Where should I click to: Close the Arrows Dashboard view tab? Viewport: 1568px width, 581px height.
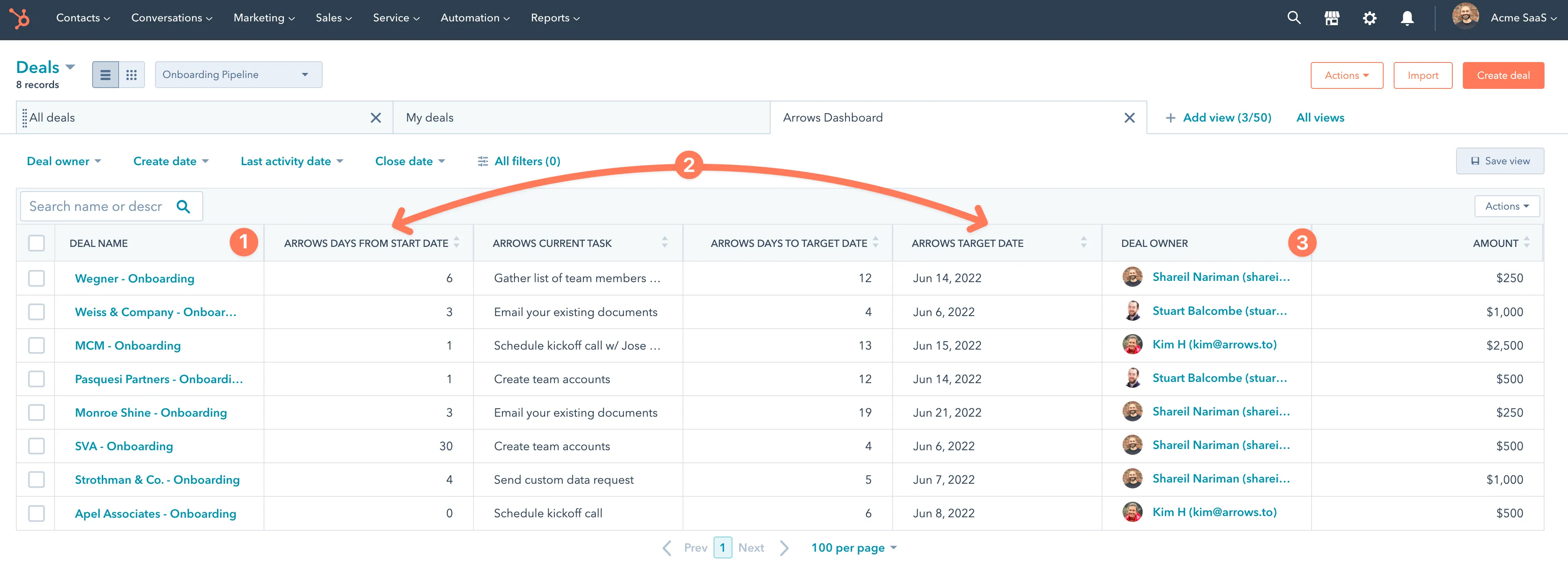pyautogui.click(x=1130, y=117)
